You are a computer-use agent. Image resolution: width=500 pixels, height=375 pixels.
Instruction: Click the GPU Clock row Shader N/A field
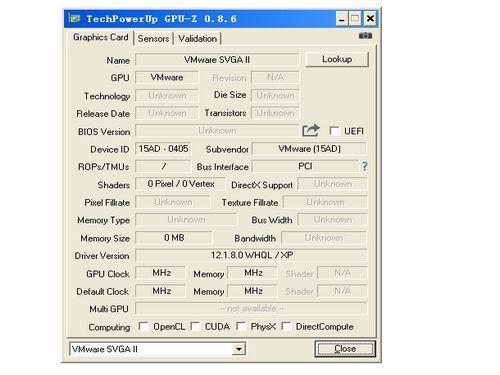342,273
